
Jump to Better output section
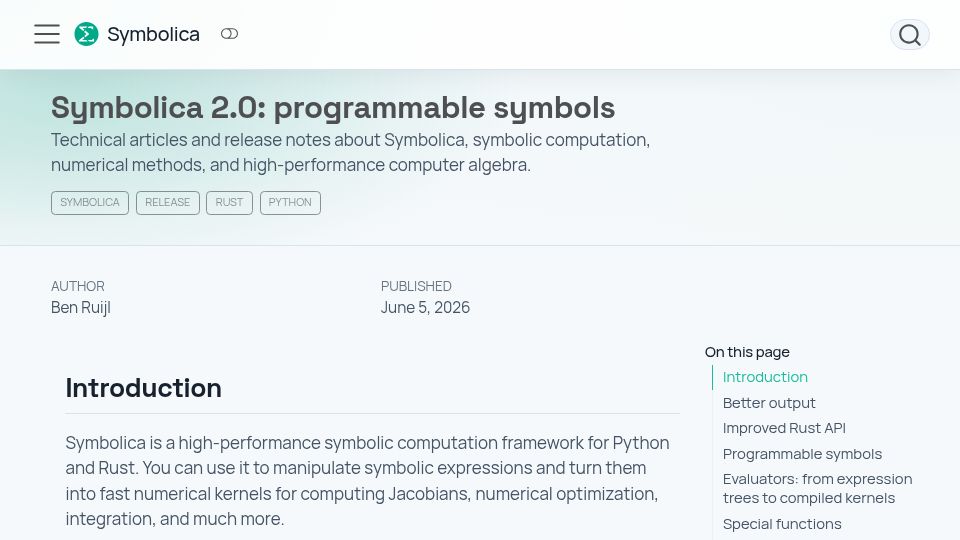pos(769,403)
